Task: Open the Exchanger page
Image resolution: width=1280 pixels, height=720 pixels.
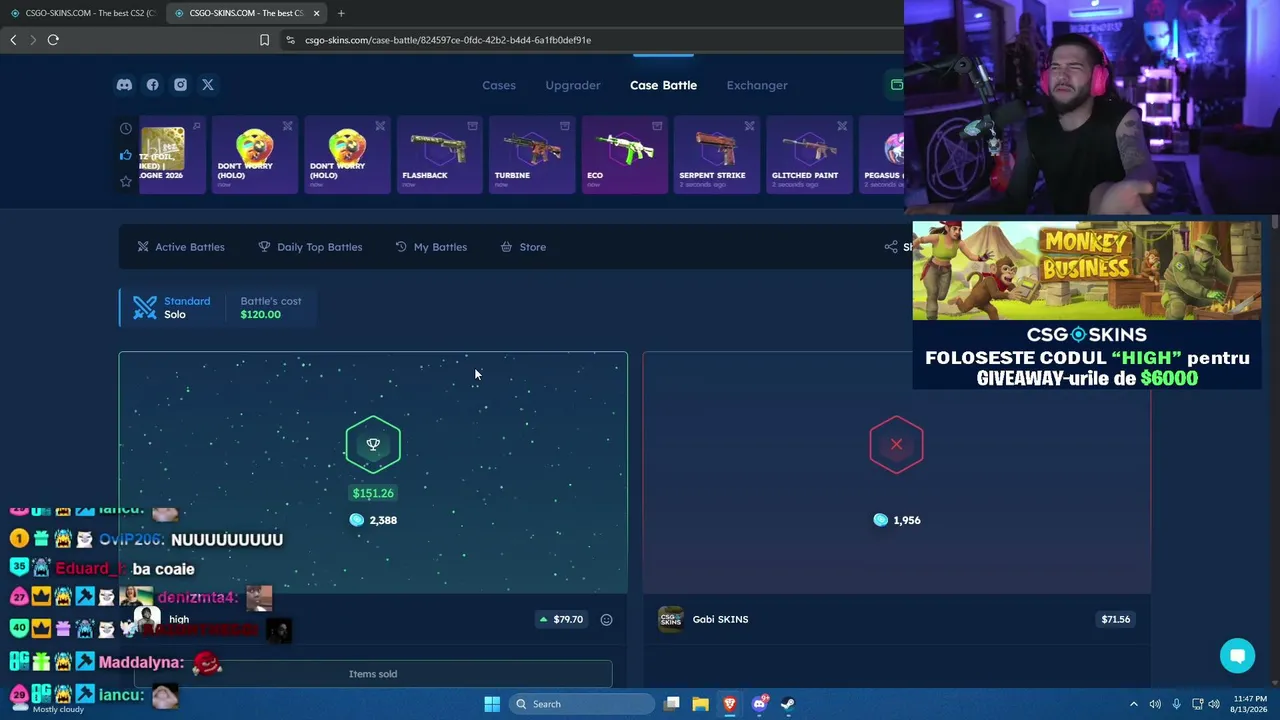Action: pos(757,85)
